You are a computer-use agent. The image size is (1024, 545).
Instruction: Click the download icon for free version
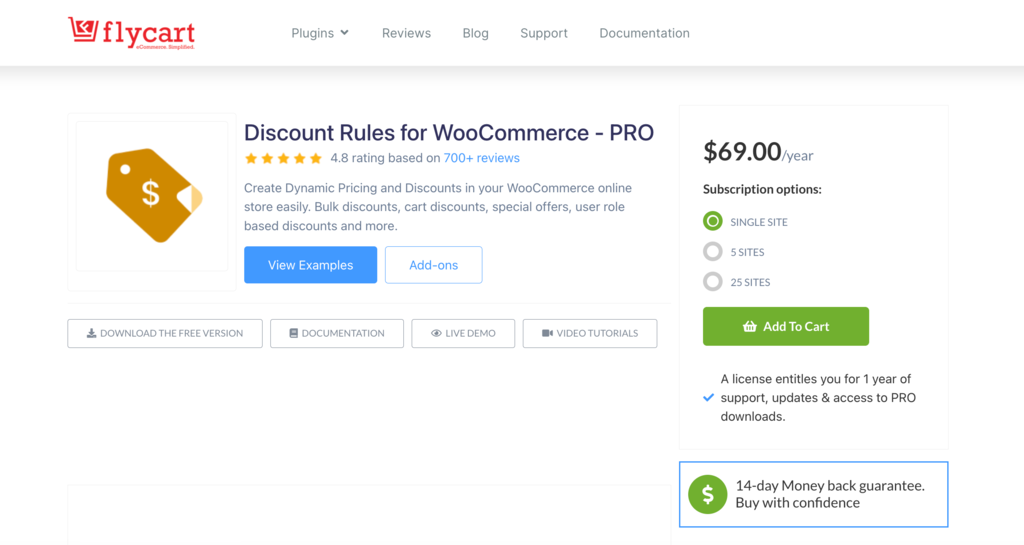click(x=91, y=334)
